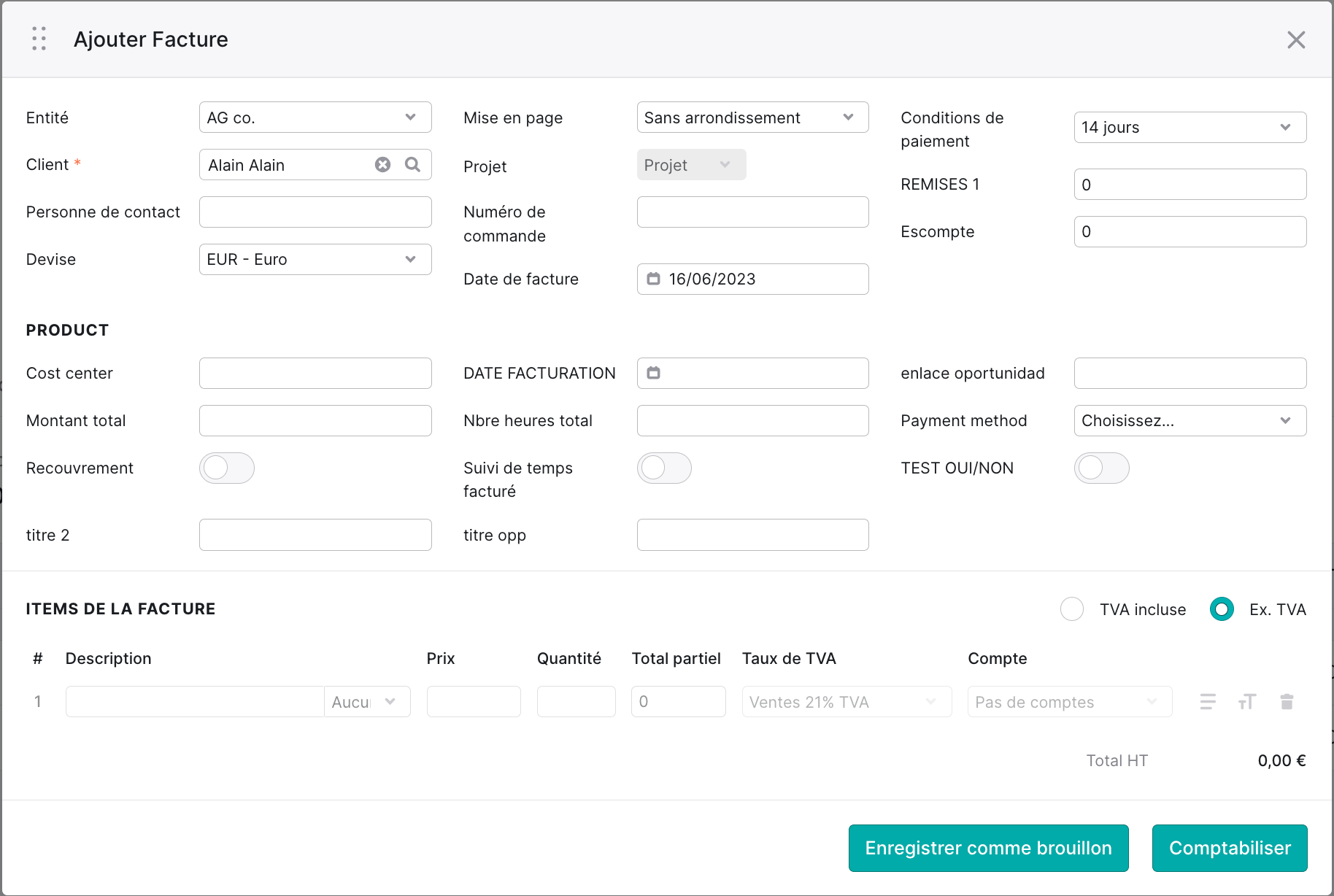Click the Montant total input field

(315, 420)
